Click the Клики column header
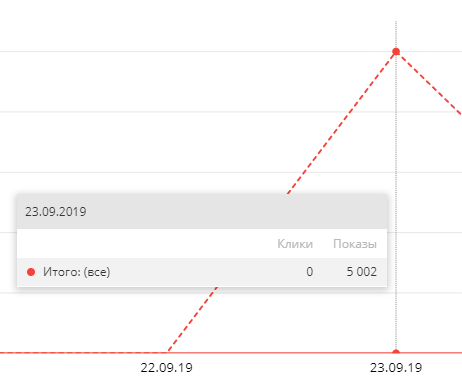This screenshot has width=462, height=387. (295, 244)
